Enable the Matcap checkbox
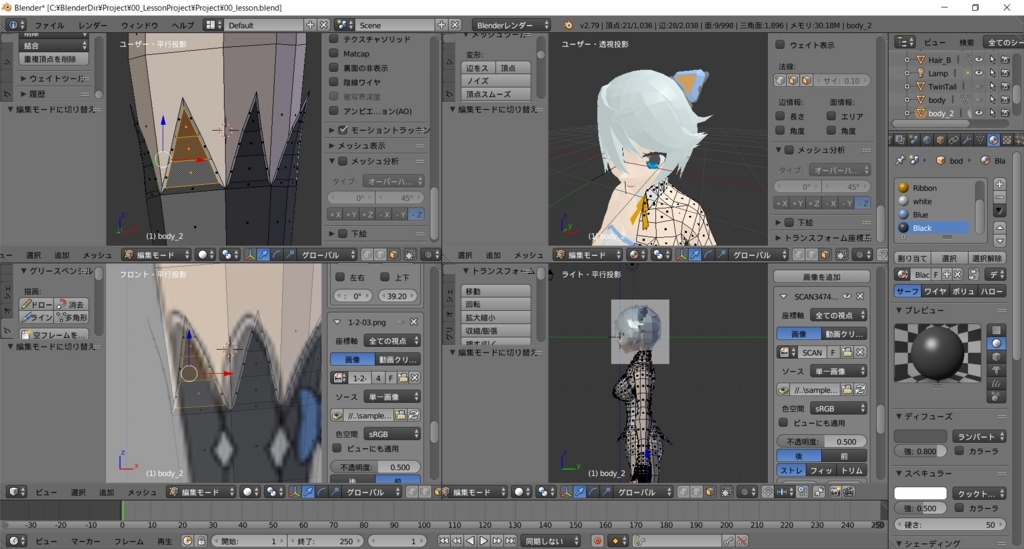 click(x=334, y=54)
